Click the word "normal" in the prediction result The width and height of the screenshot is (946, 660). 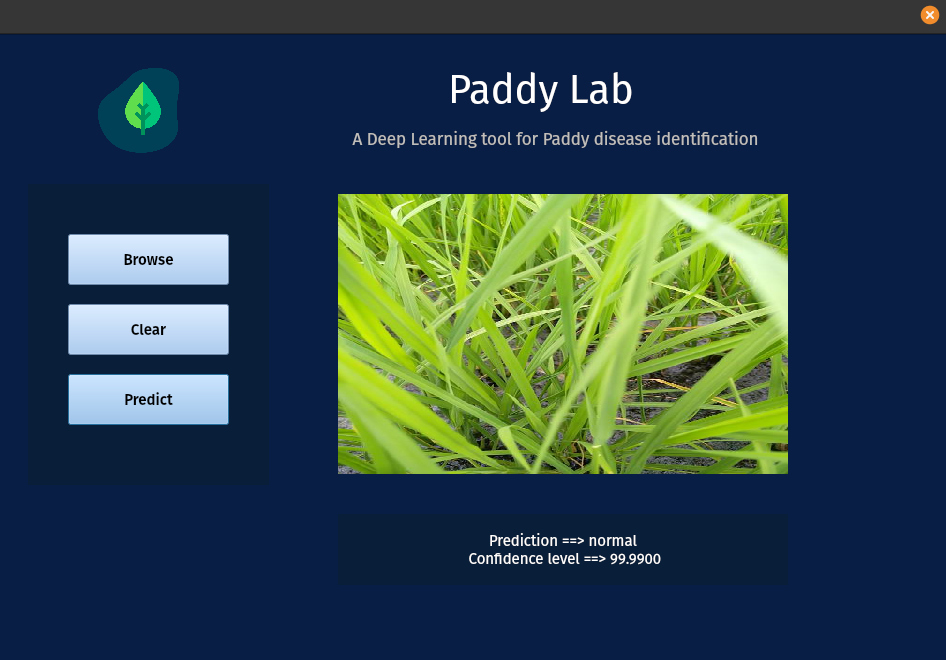[612, 541]
